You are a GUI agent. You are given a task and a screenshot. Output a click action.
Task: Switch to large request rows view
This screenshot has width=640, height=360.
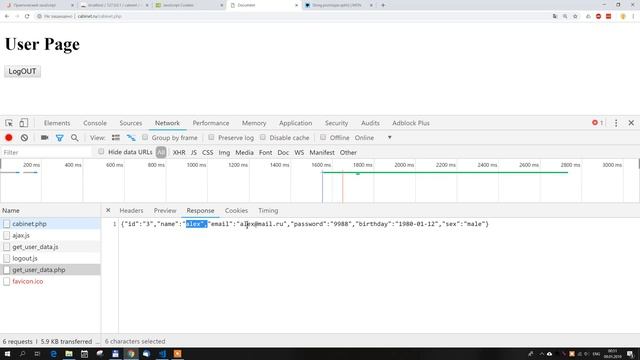(116, 138)
